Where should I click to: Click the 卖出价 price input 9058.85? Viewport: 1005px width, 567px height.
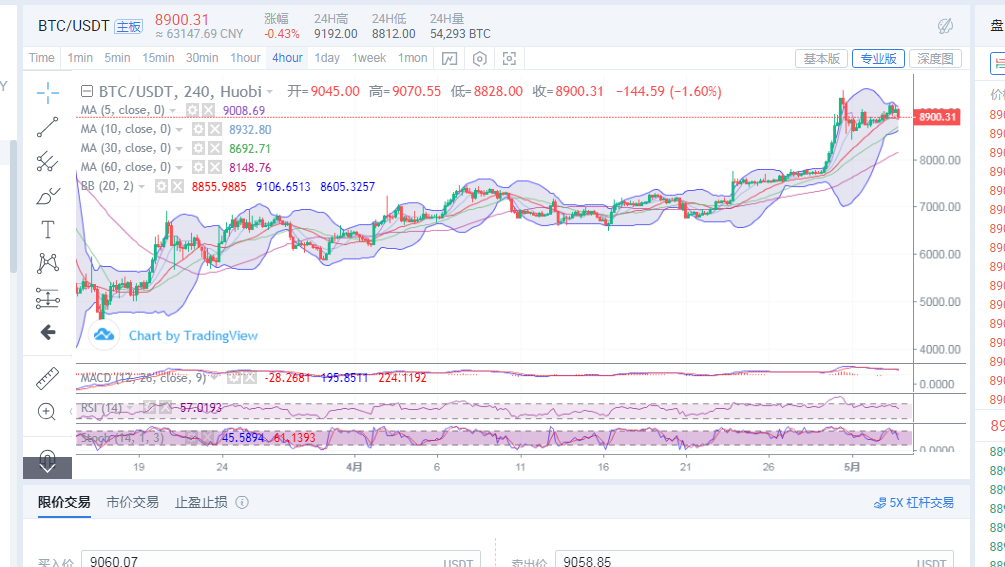(x=754, y=560)
